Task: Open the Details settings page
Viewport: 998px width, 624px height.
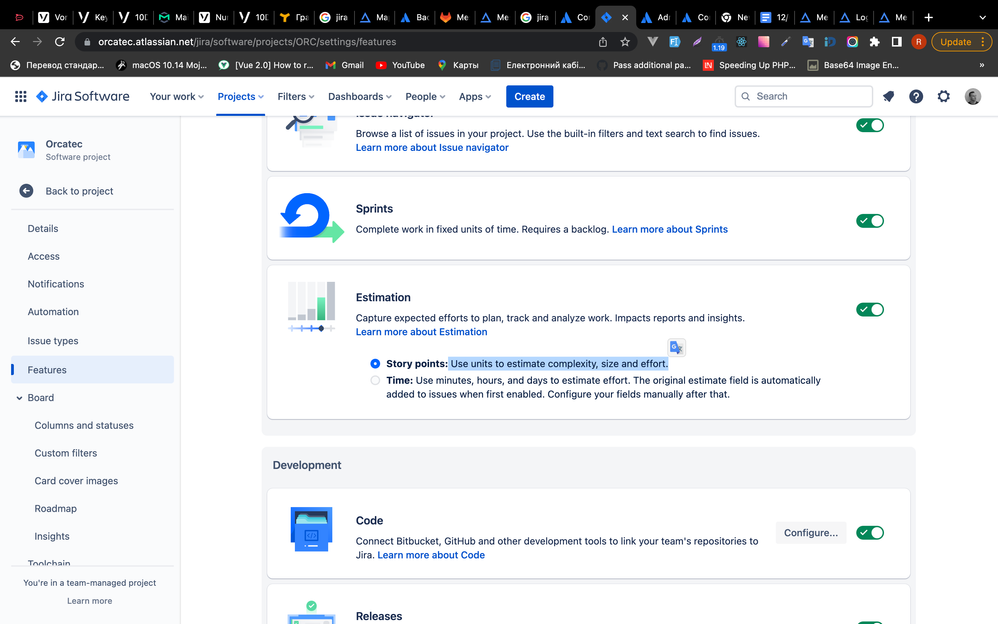Action: [43, 228]
